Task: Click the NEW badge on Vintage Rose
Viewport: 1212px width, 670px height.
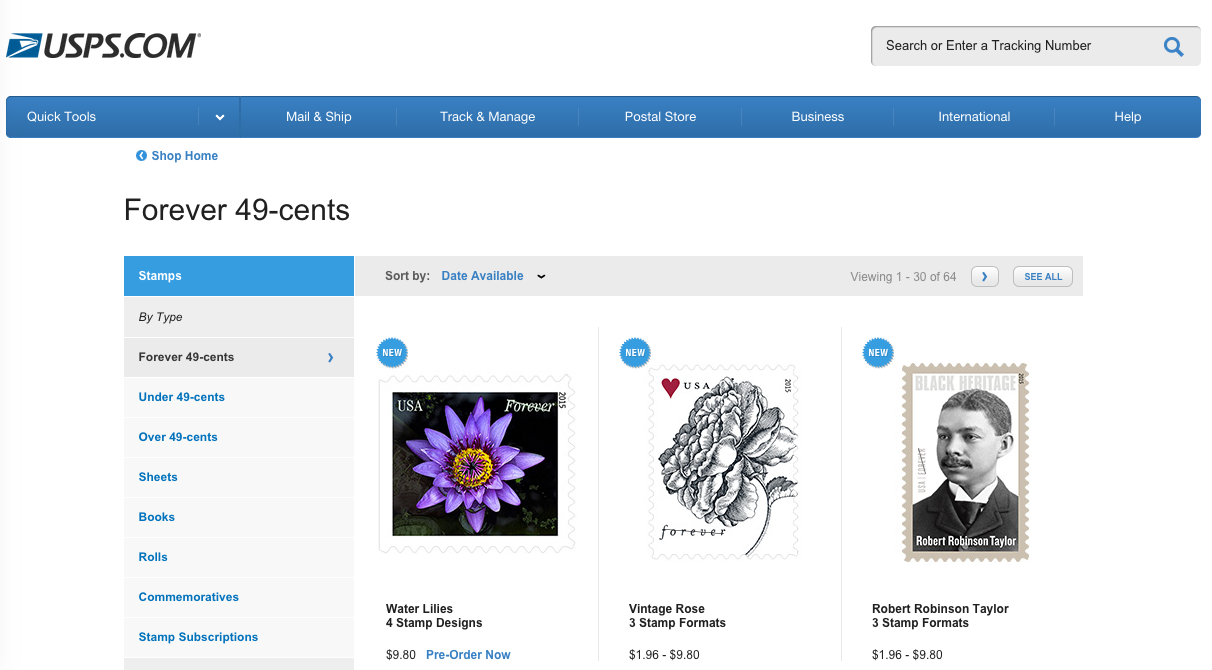Action: (x=635, y=352)
